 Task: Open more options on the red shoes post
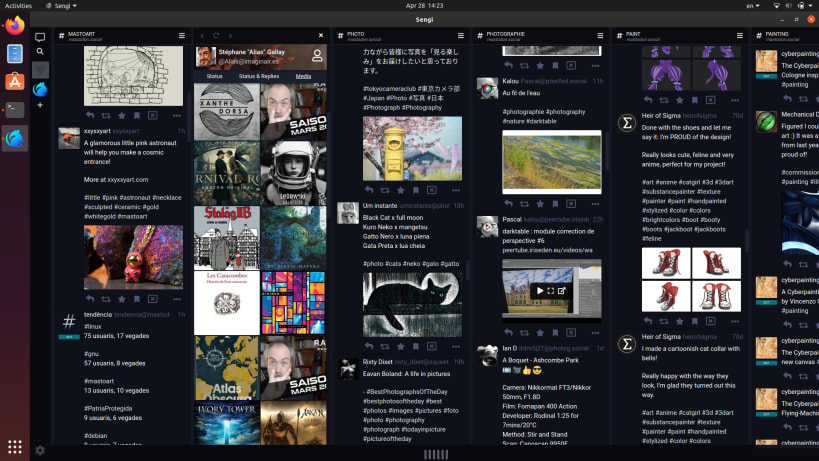pos(735,321)
